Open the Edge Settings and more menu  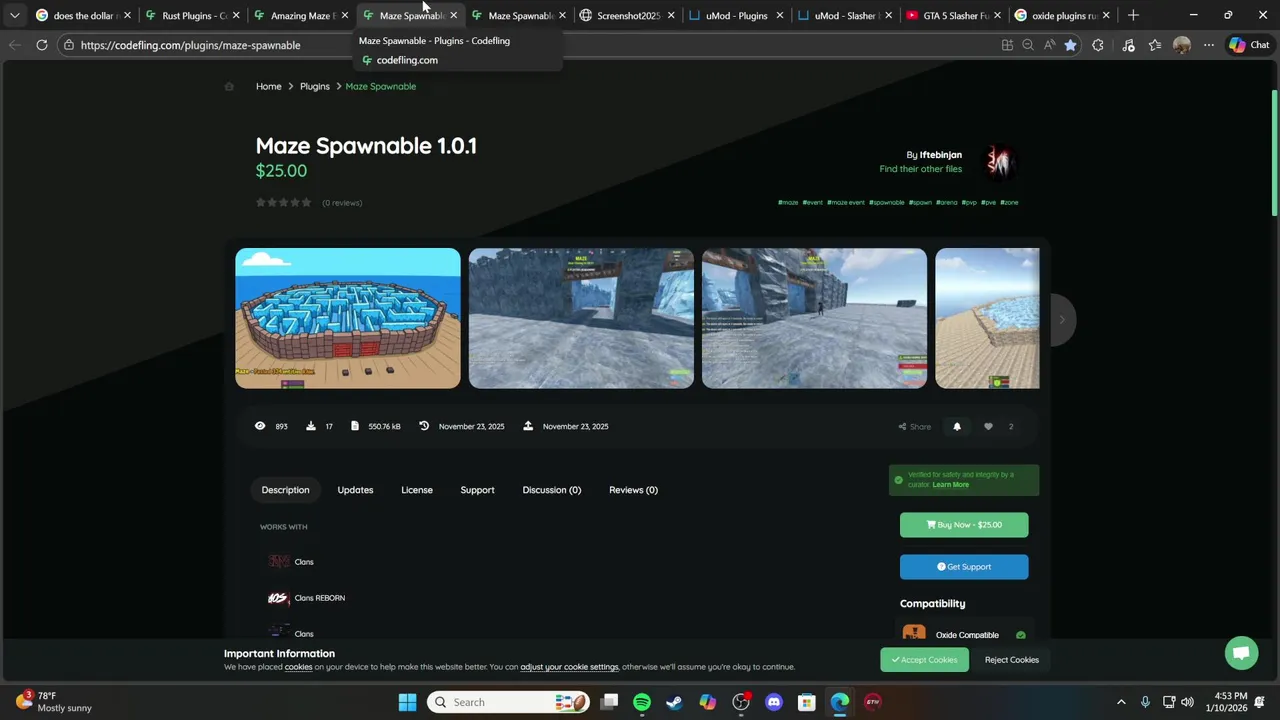coord(1209,45)
